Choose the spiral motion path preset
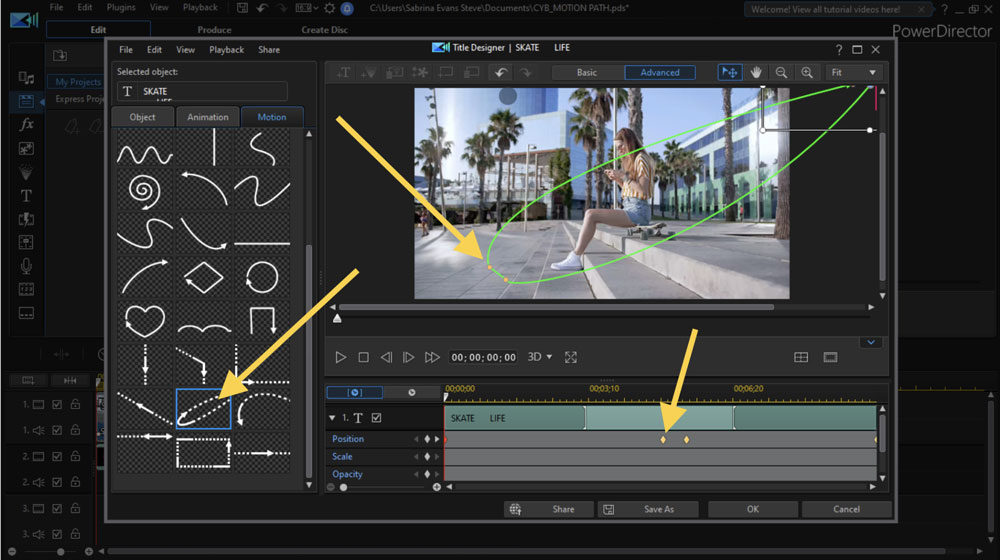The image size is (1000, 560). coord(145,188)
